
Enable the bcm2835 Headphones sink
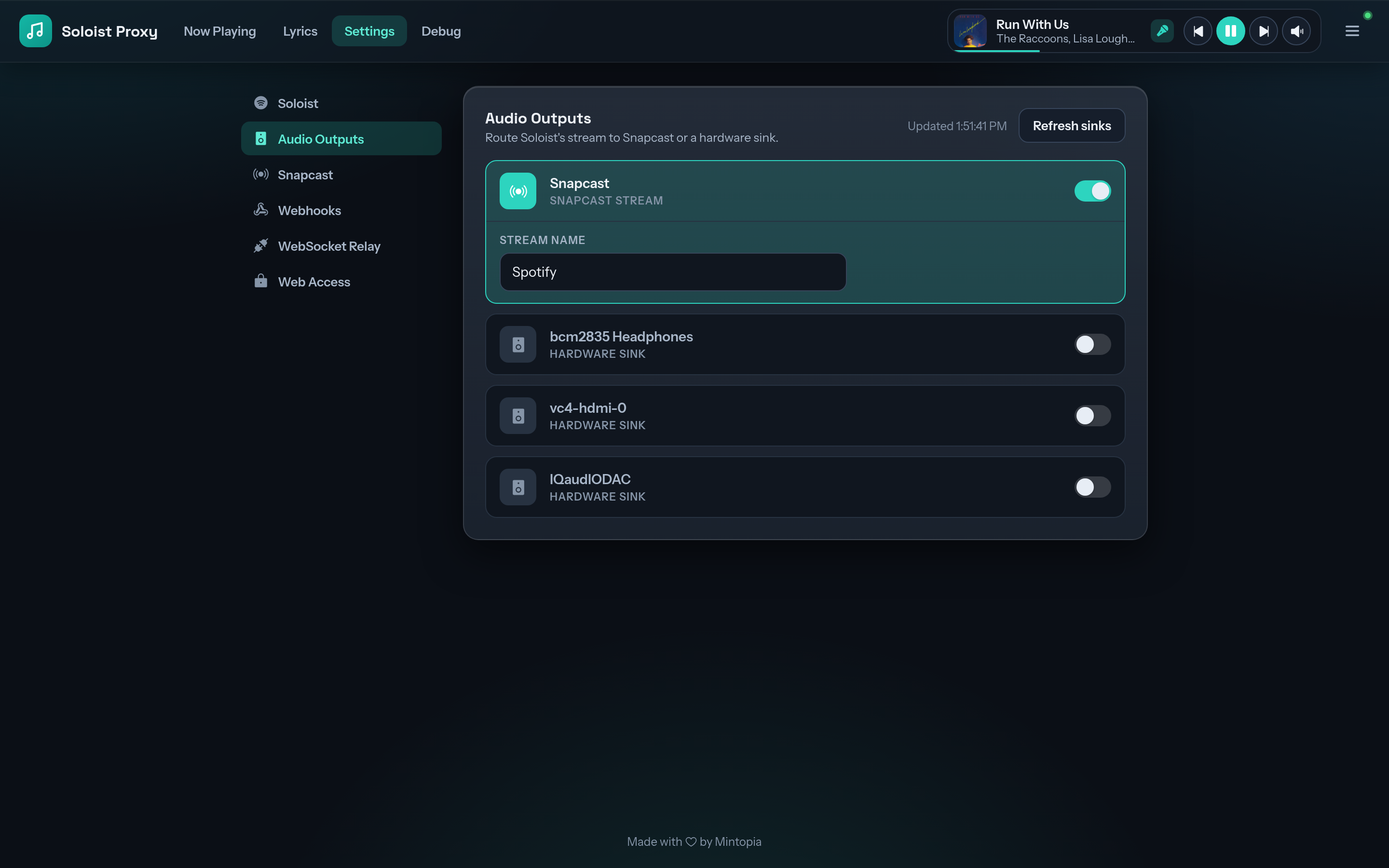pos(1092,344)
